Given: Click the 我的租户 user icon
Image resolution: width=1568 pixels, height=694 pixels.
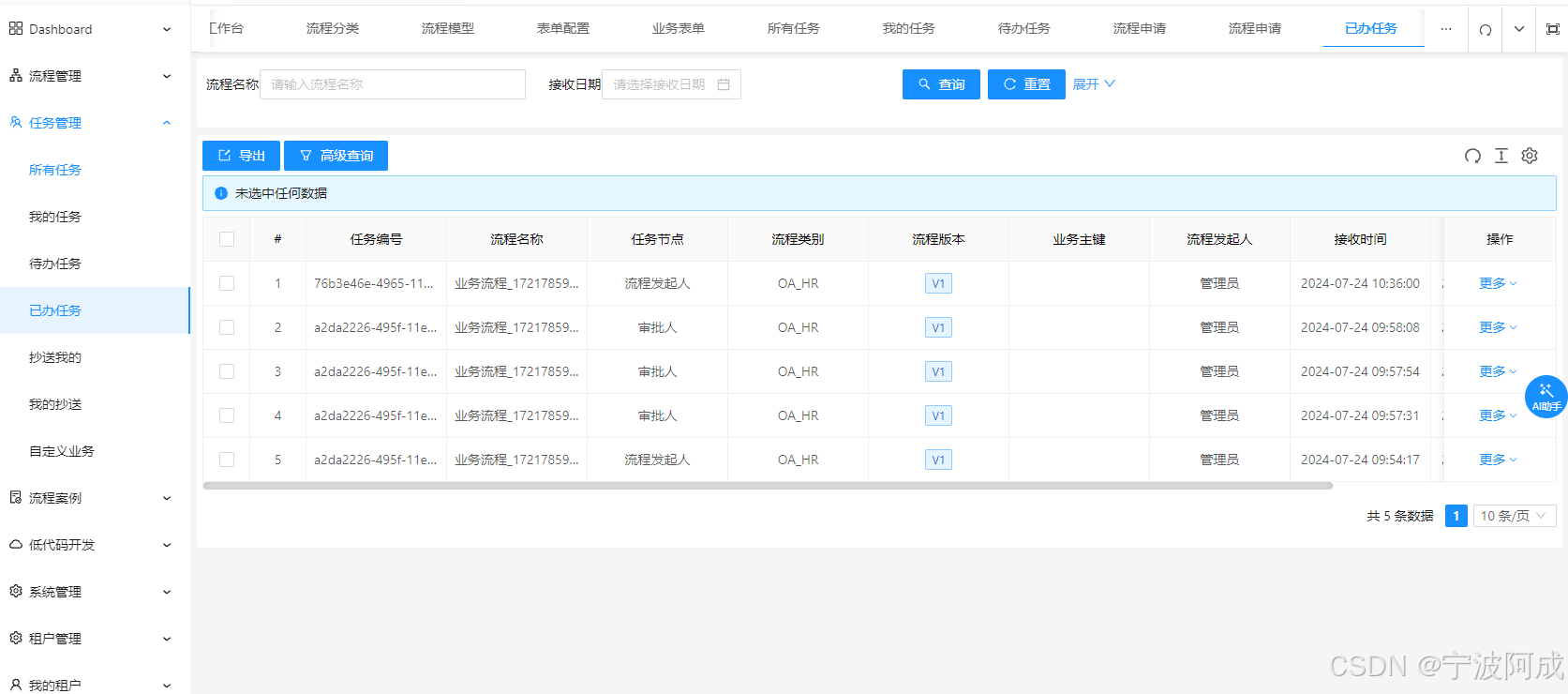Looking at the screenshot, I should point(16,686).
